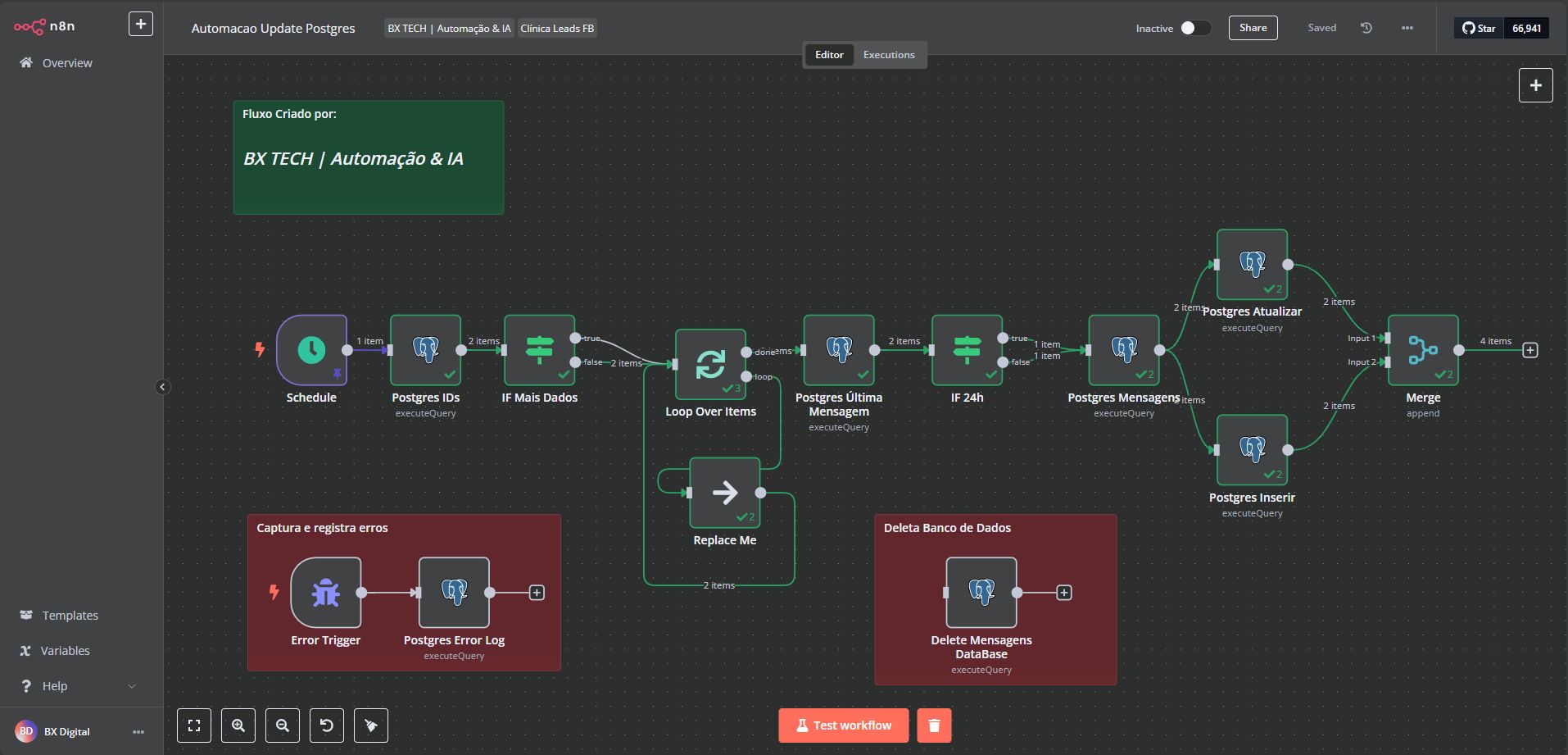
Task: Select the Loop Over Items node
Action: point(710,364)
